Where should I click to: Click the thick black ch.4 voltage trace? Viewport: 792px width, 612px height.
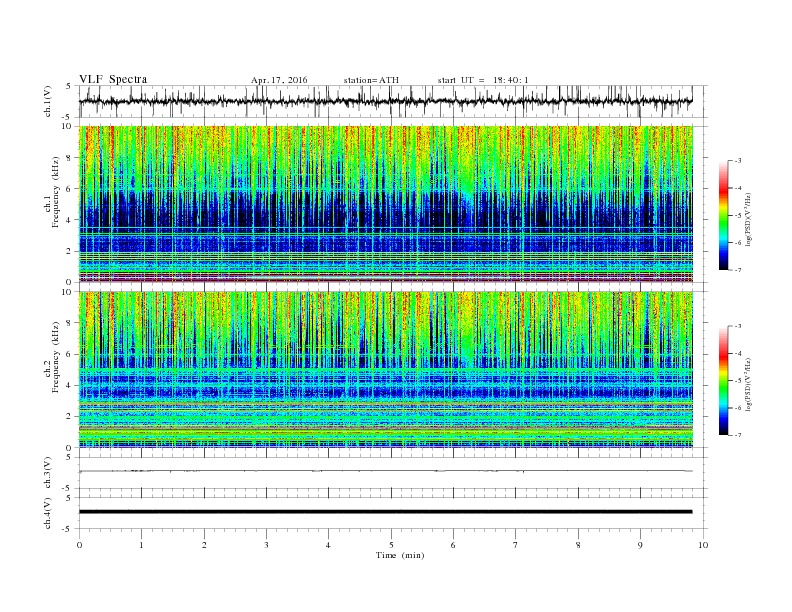point(385,512)
